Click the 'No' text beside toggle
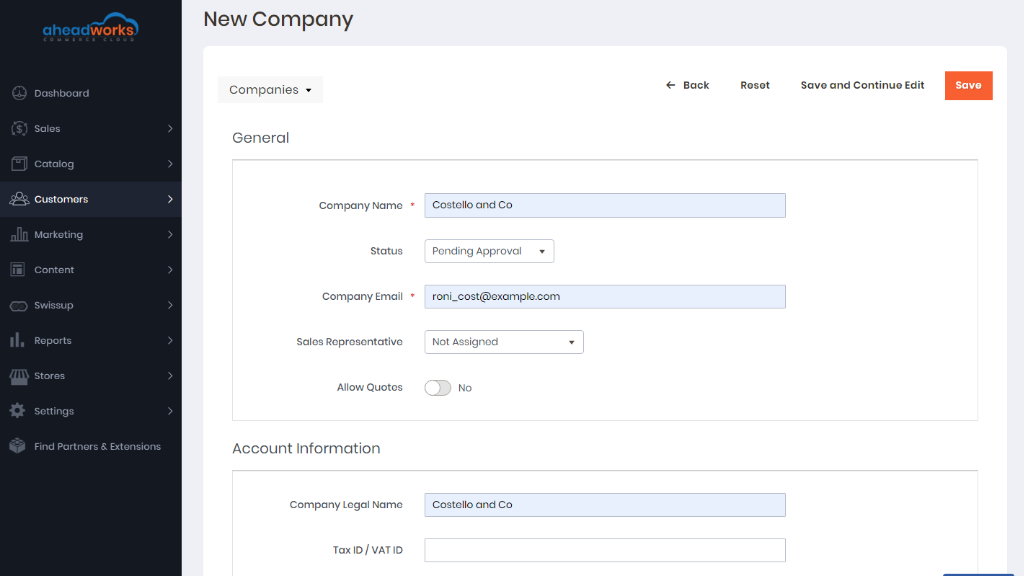 tap(465, 388)
